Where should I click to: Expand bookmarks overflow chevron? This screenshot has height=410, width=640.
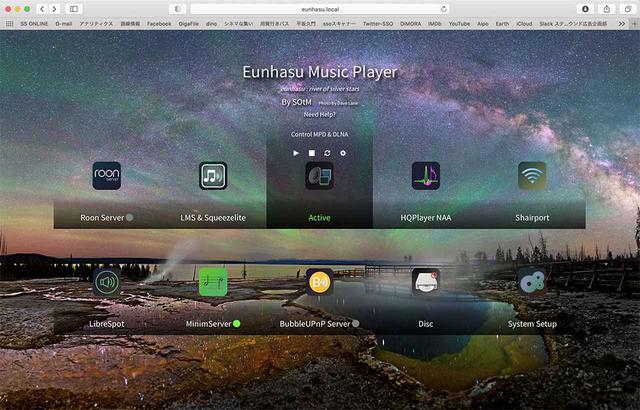coord(622,24)
